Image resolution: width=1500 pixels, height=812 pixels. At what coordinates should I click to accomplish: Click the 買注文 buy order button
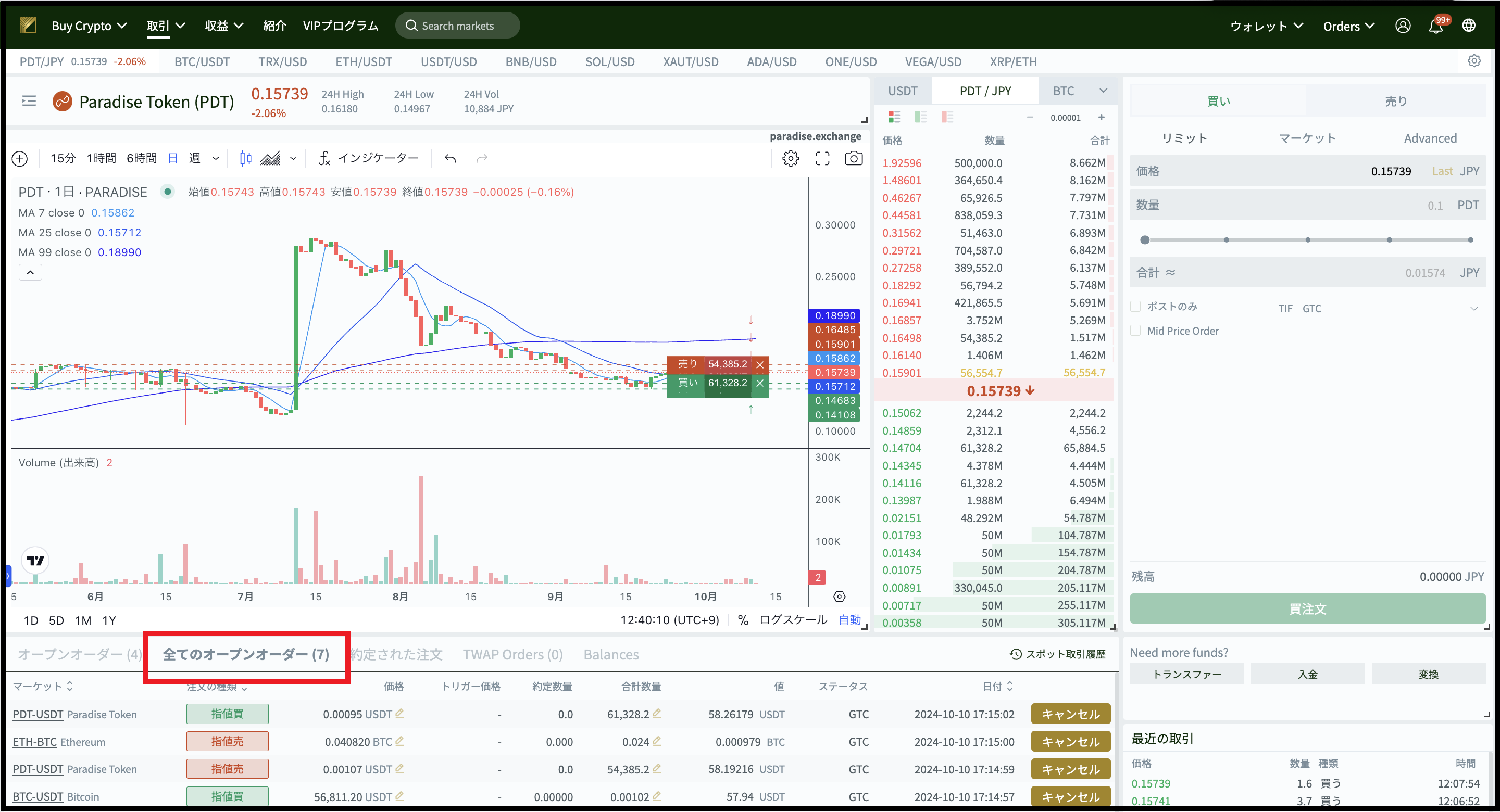pos(1308,609)
